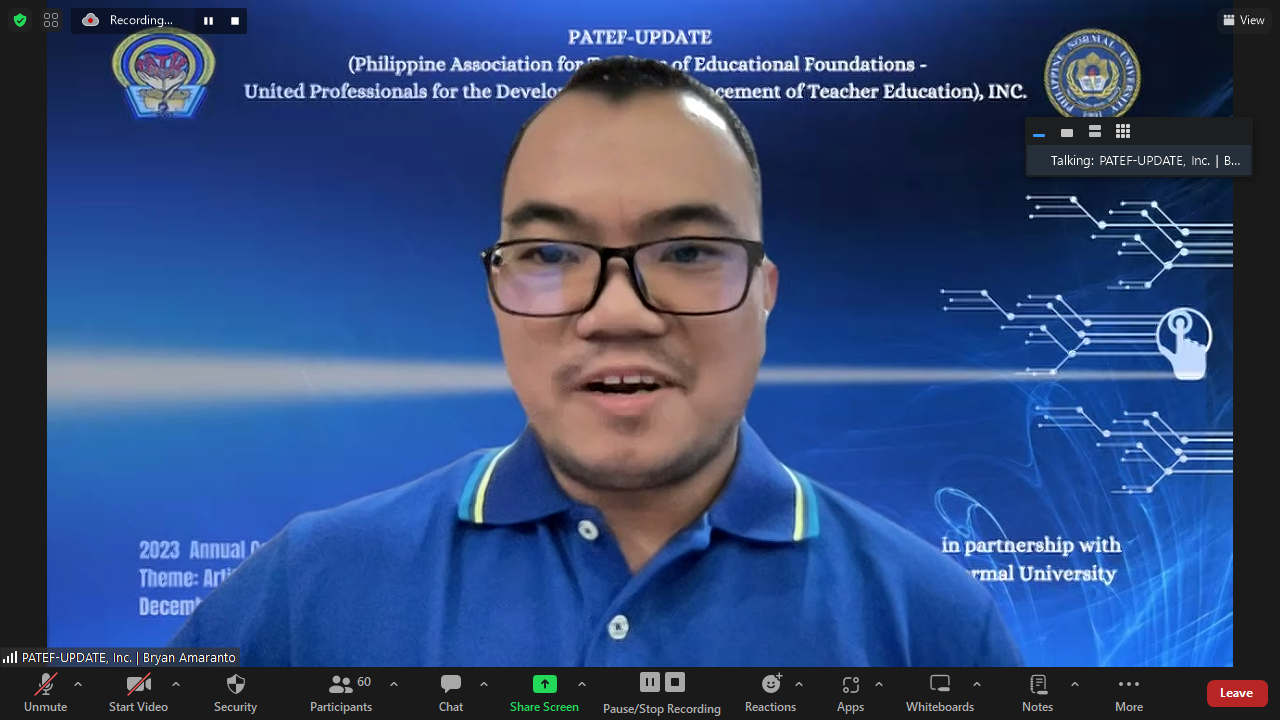Start Video camera
Screen dimensions: 1280x720
point(138,692)
